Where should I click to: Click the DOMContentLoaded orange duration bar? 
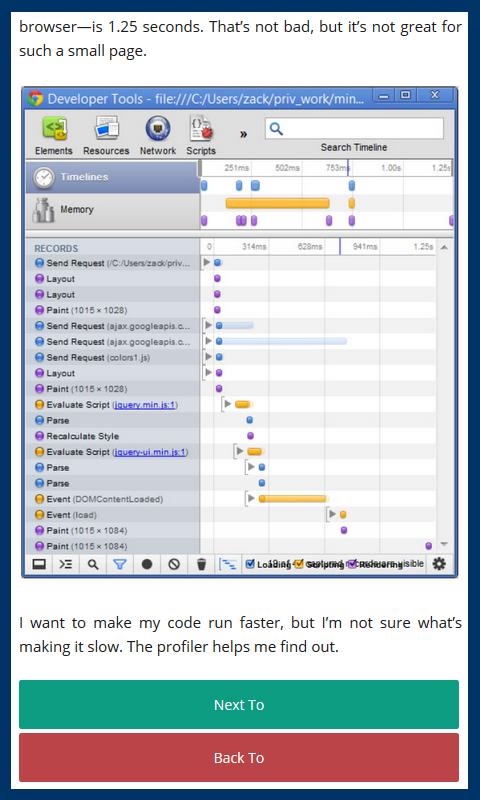coord(292,498)
